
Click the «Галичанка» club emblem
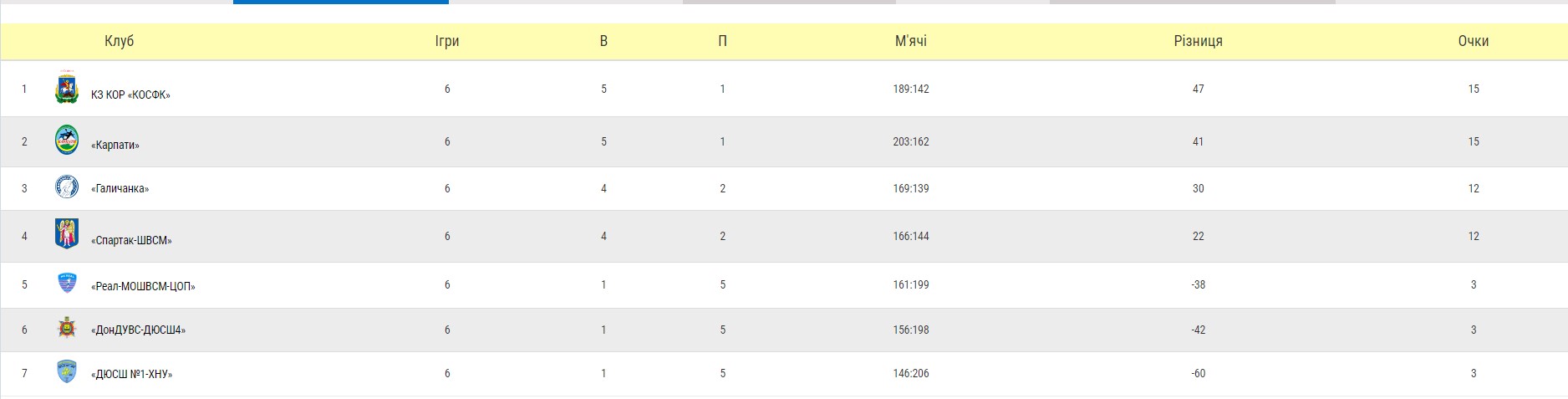click(x=67, y=187)
